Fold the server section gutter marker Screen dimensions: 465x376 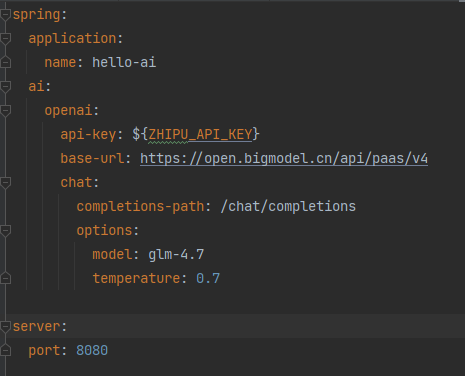click(x=5, y=326)
